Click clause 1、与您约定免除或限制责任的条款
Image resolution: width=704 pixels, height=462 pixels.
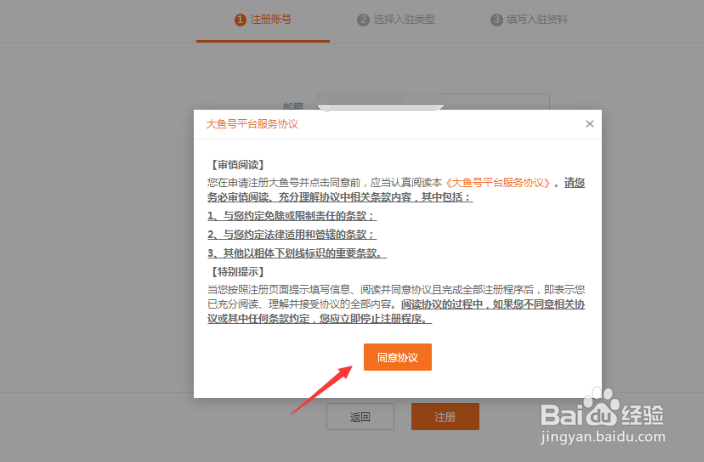click(x=291, y=216)
